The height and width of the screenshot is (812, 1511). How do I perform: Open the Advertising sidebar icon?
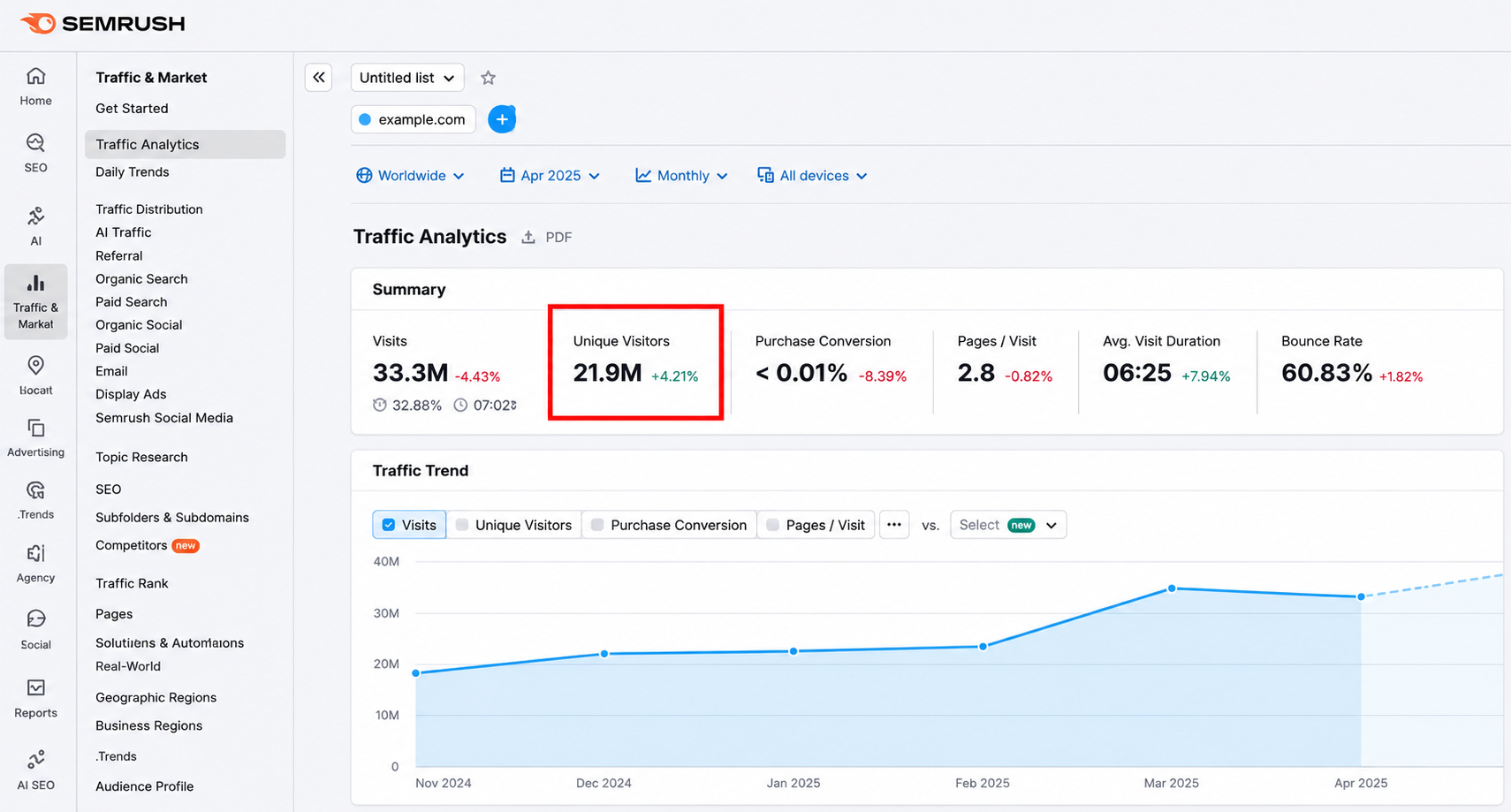[35, 429]
